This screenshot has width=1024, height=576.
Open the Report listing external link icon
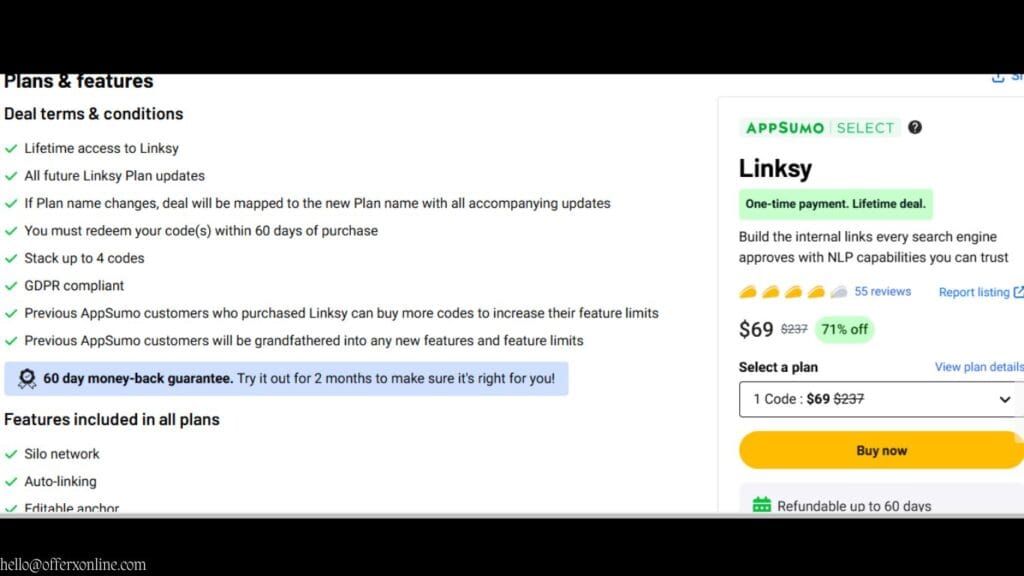pyautogui.click(x=1019, y=292)
